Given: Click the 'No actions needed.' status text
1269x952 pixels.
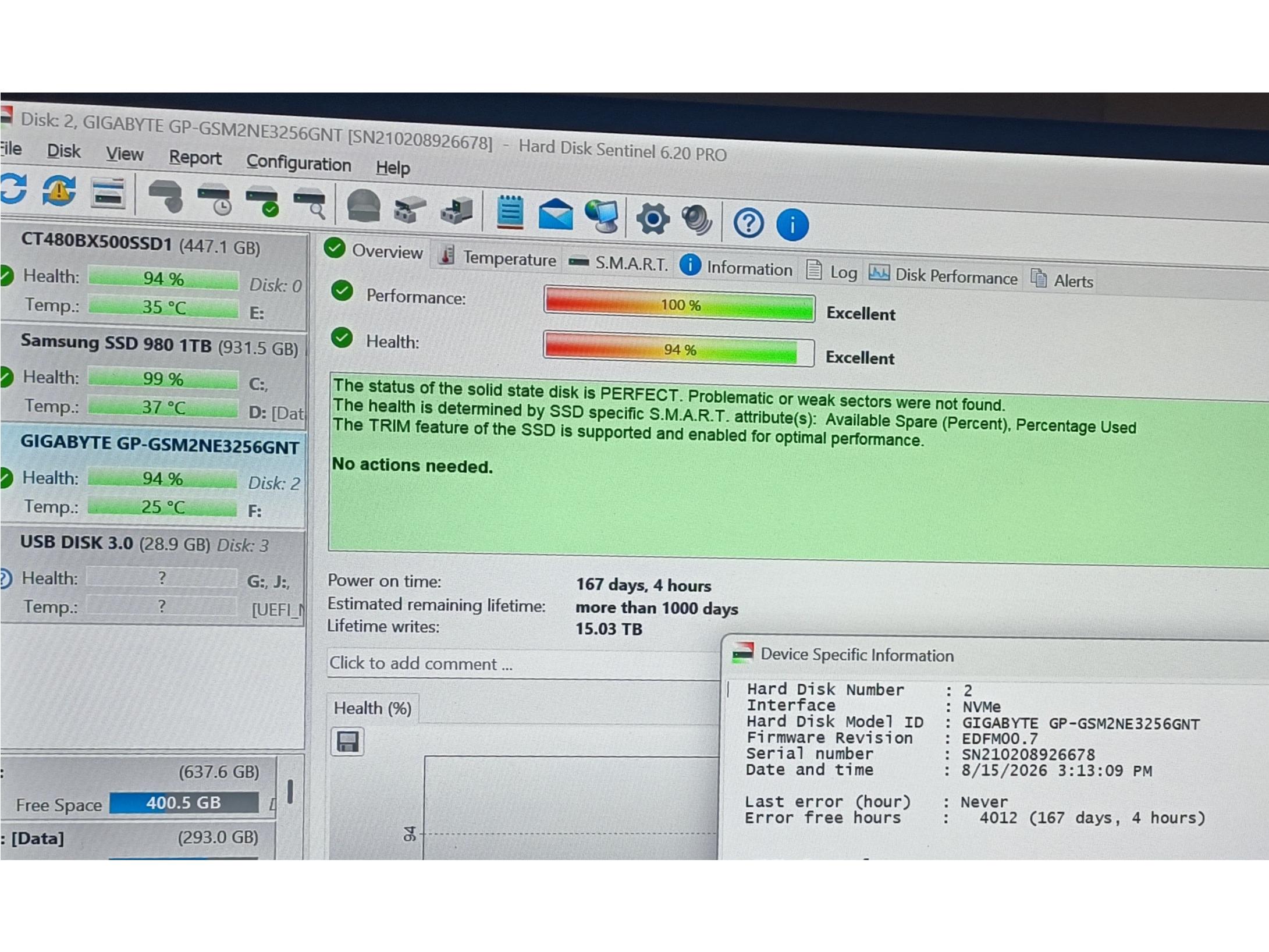Looking at the screenshot, I should point(412,465).
